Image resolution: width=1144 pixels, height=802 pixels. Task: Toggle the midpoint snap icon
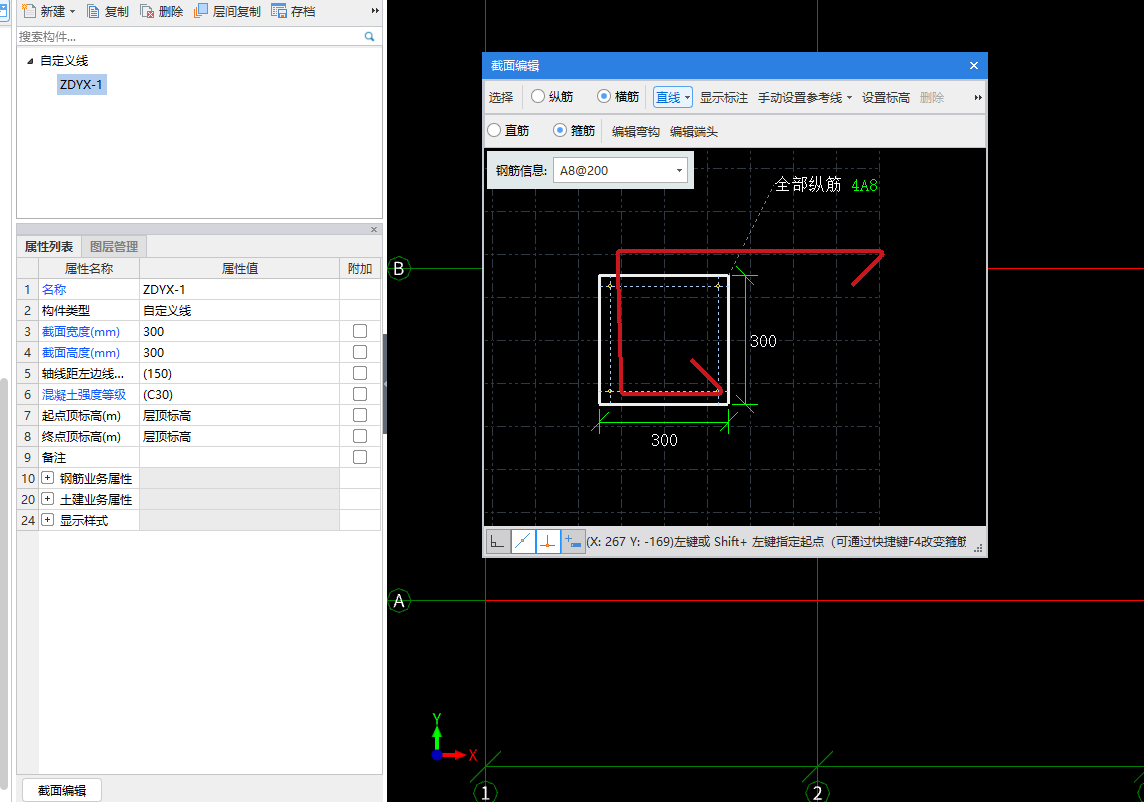click(522, 541)
